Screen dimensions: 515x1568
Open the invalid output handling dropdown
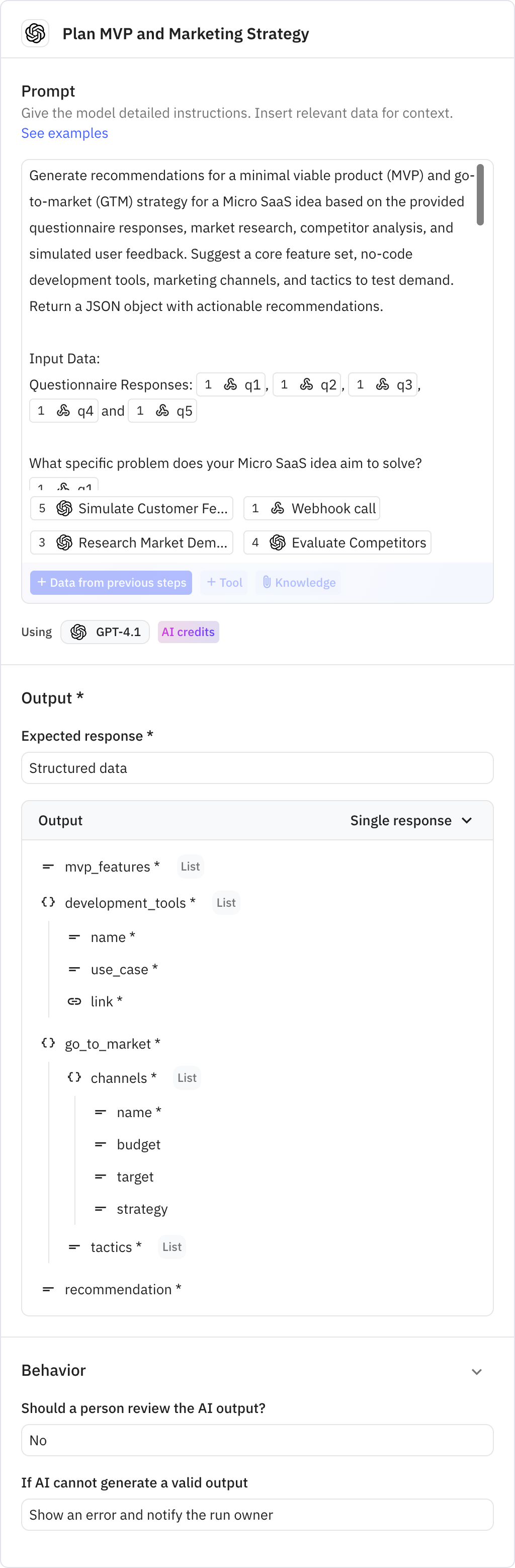(257, 1515)
